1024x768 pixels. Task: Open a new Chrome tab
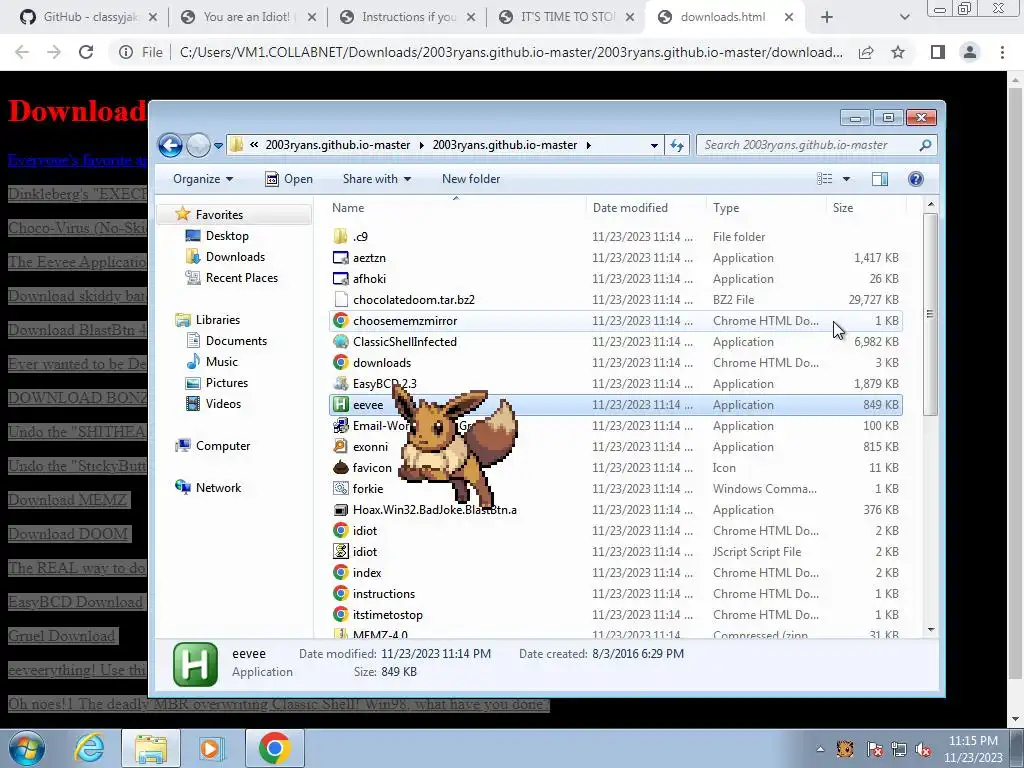[827, 17]
